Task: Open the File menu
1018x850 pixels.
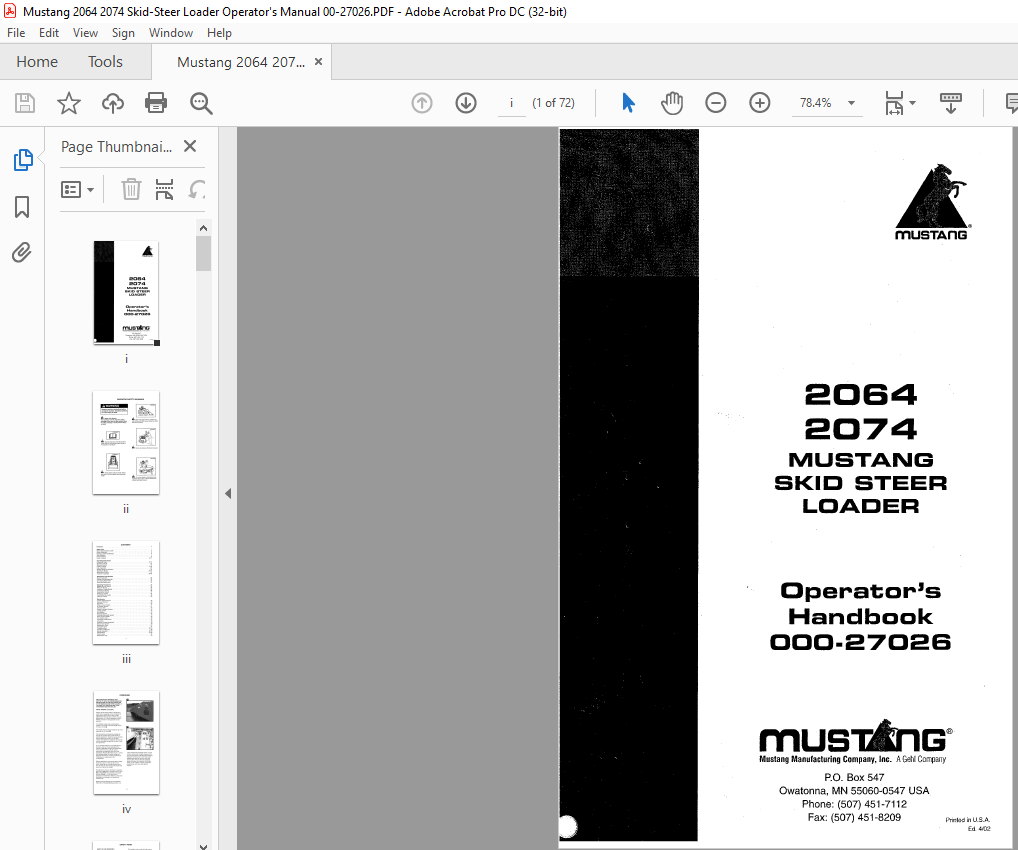Action: tap(16, 32)
